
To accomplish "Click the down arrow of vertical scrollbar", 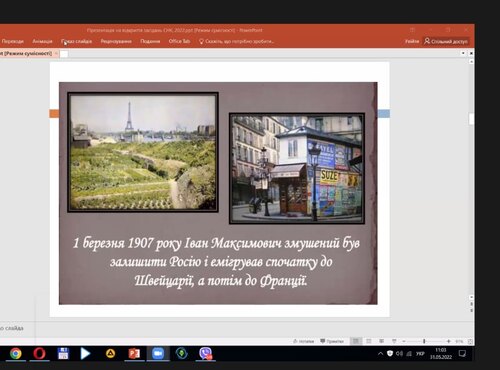I will [x=471, y=297].
